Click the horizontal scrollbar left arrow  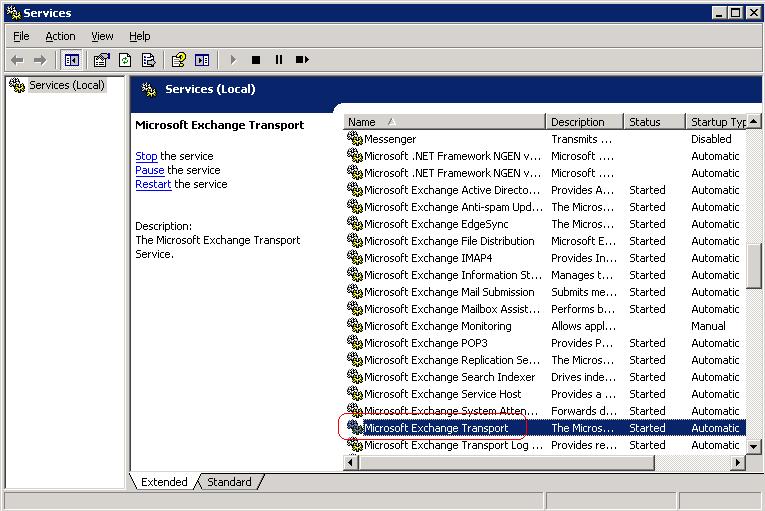point(351,462)
